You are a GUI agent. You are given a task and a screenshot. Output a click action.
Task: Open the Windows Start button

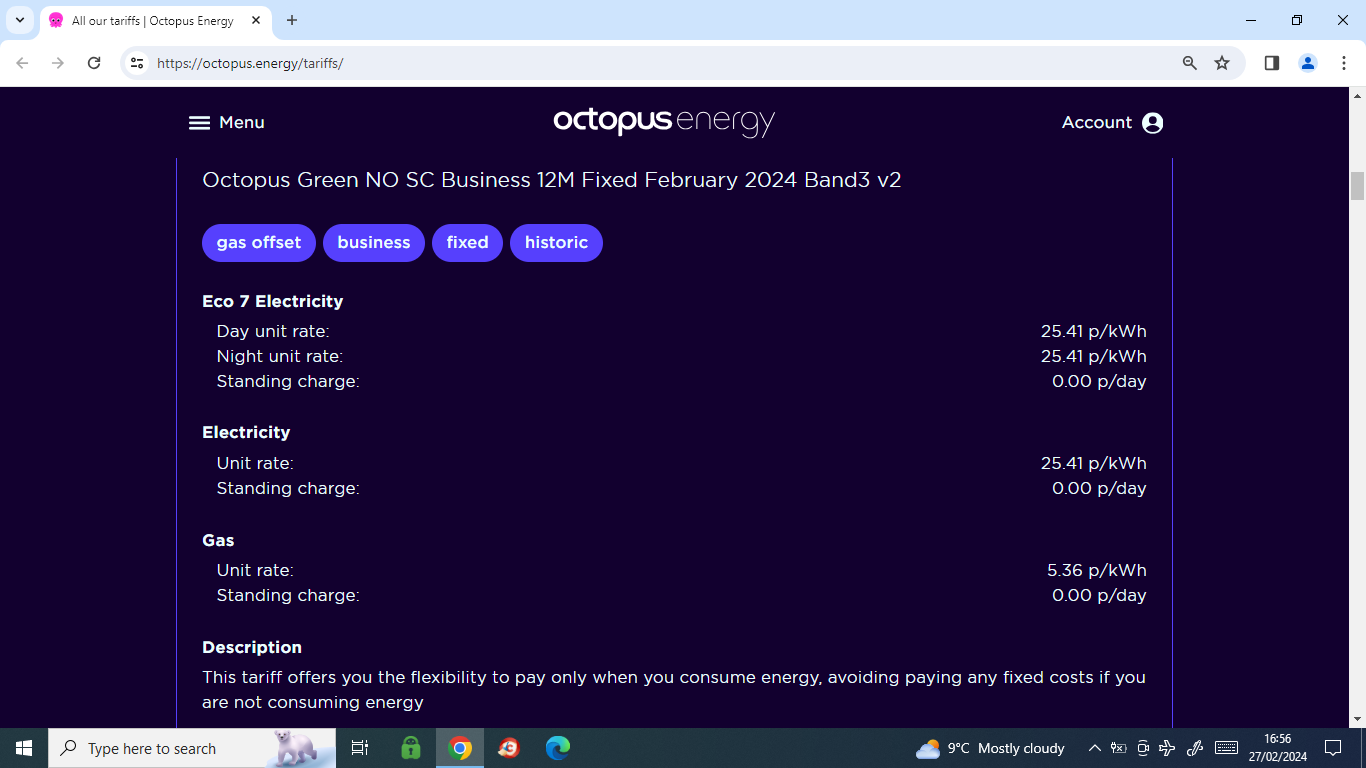[x=24, y=748]
